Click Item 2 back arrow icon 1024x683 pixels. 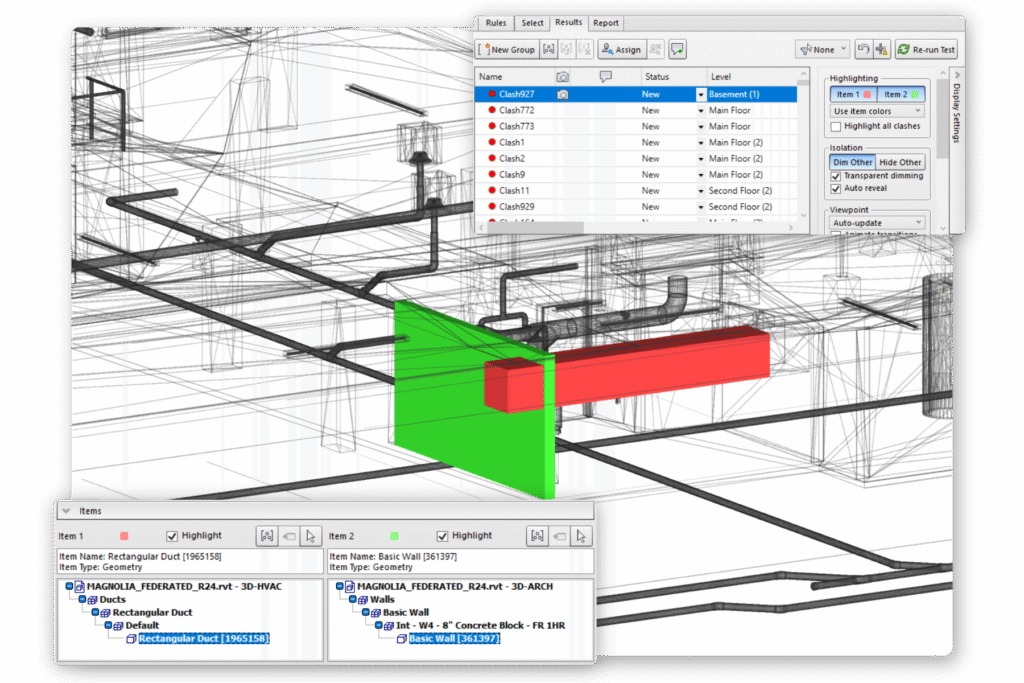[x=560, y=537]
